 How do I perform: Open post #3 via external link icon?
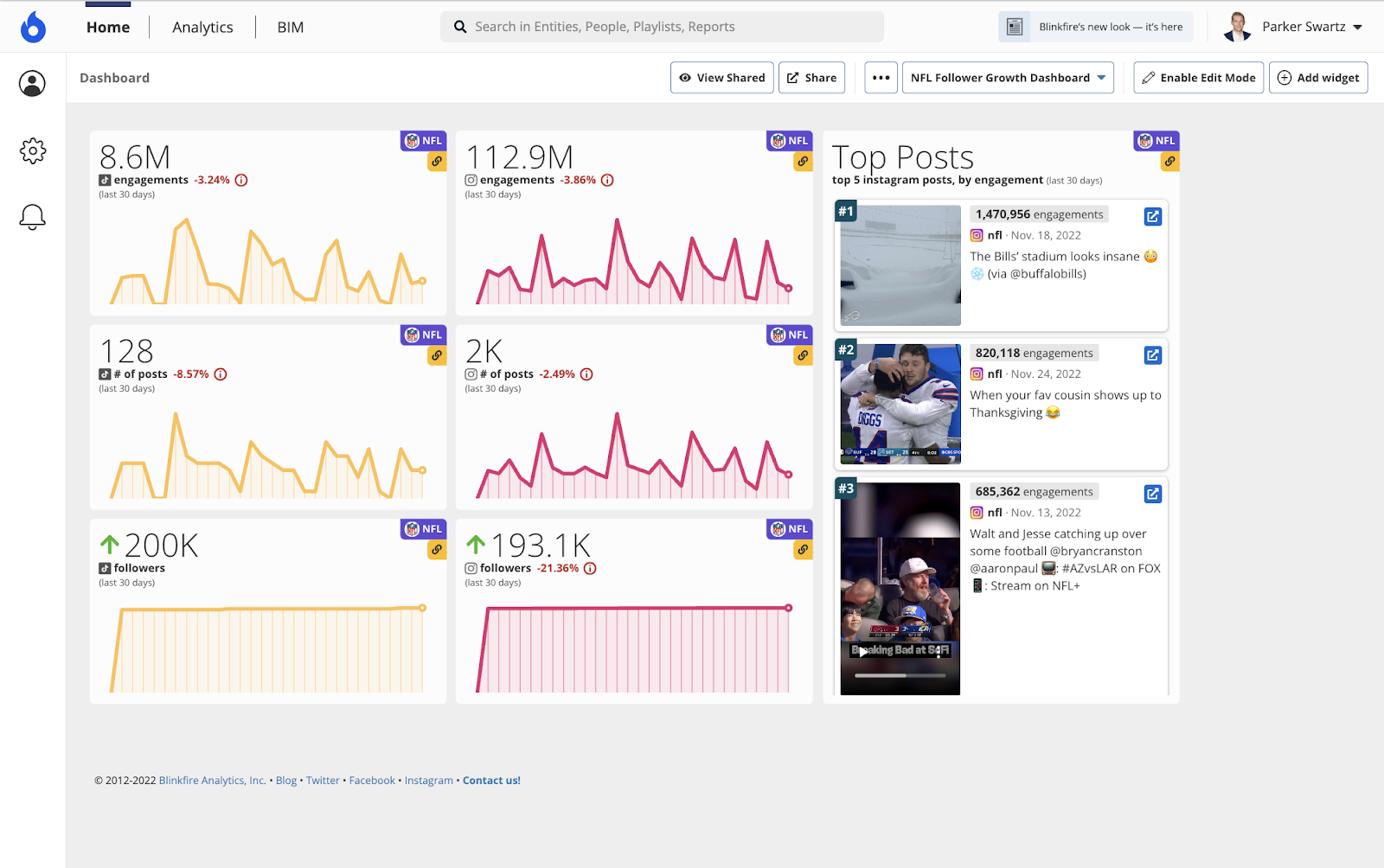tap(1152, 495)
